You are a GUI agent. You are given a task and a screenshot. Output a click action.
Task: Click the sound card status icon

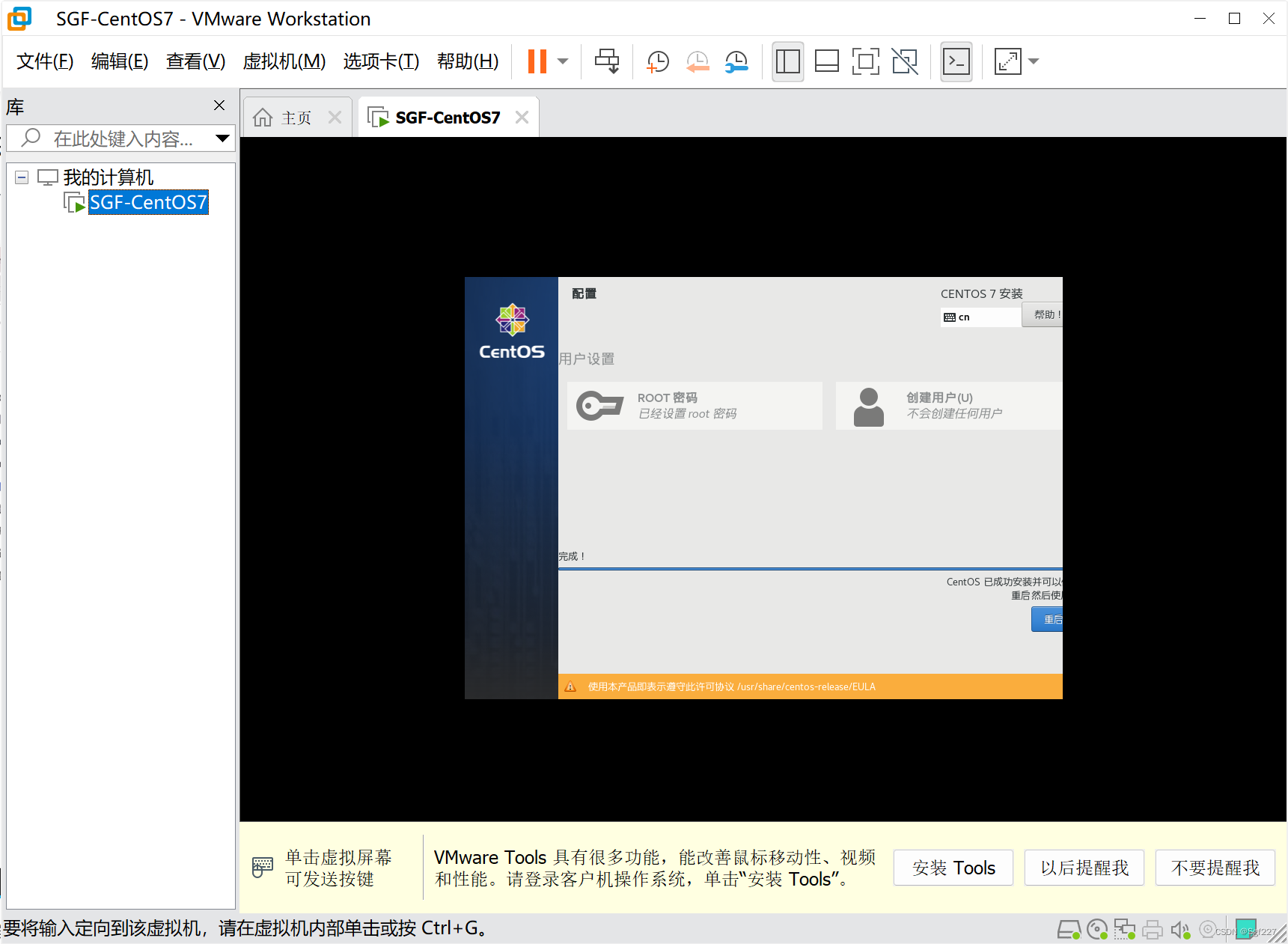(x=1180, y=930)
